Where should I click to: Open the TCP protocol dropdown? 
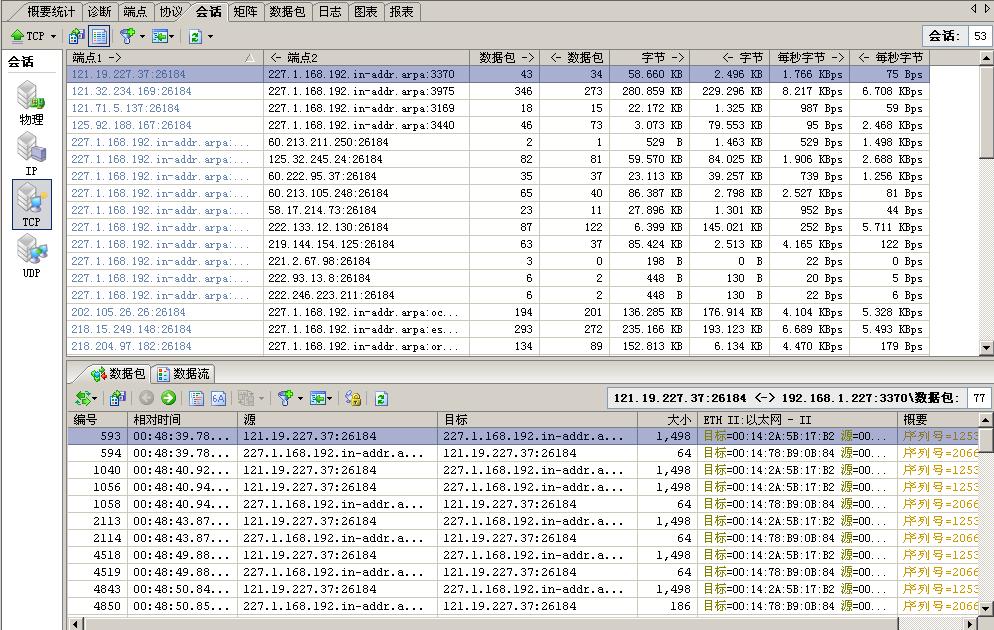click(x=33, y=36)
